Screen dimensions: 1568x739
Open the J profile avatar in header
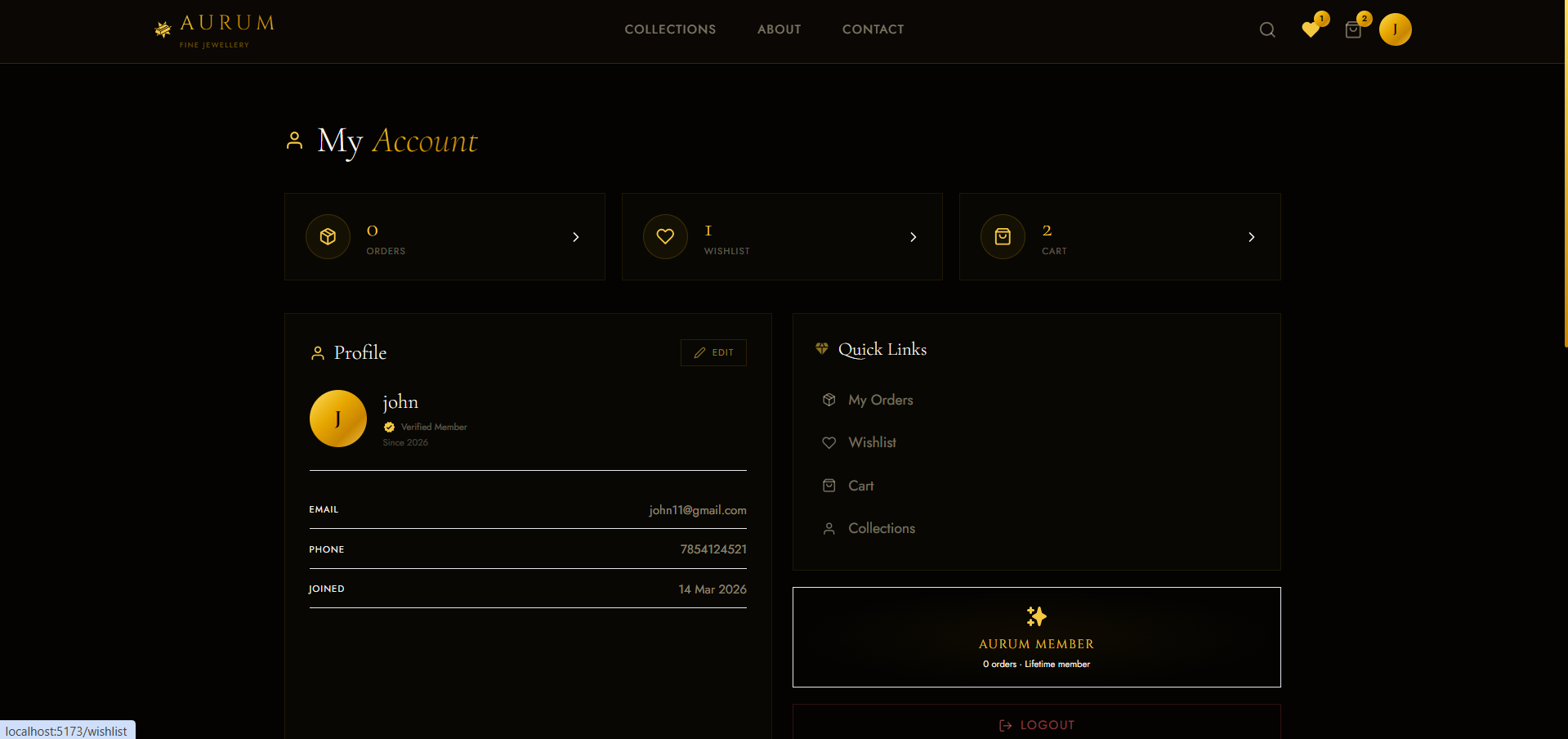(x=1395, y=29)
